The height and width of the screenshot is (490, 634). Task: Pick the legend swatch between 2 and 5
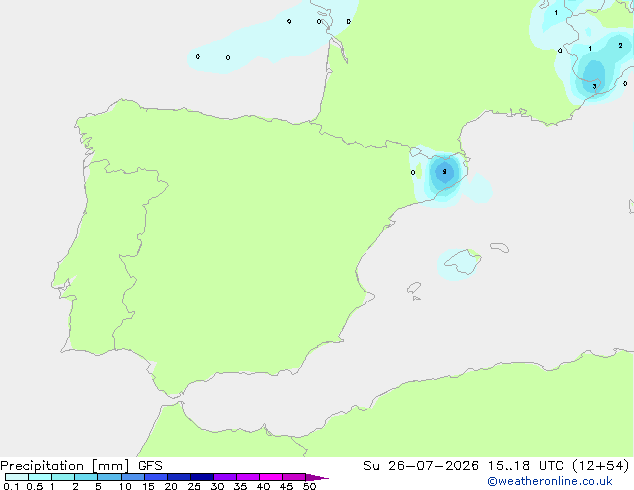(86, 477)
